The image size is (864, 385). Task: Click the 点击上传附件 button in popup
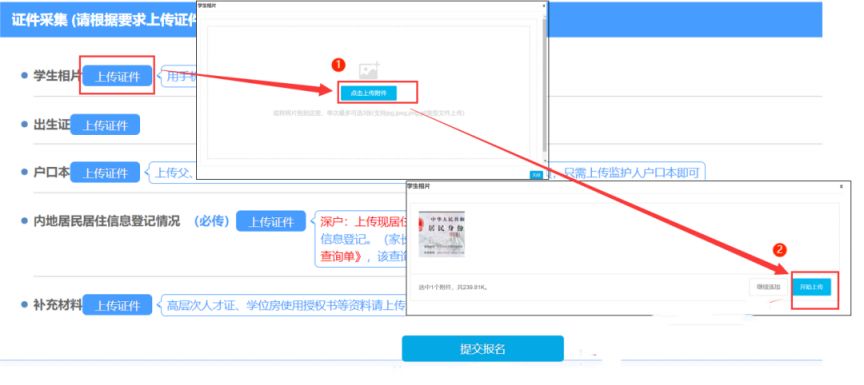tap(368, 93)
